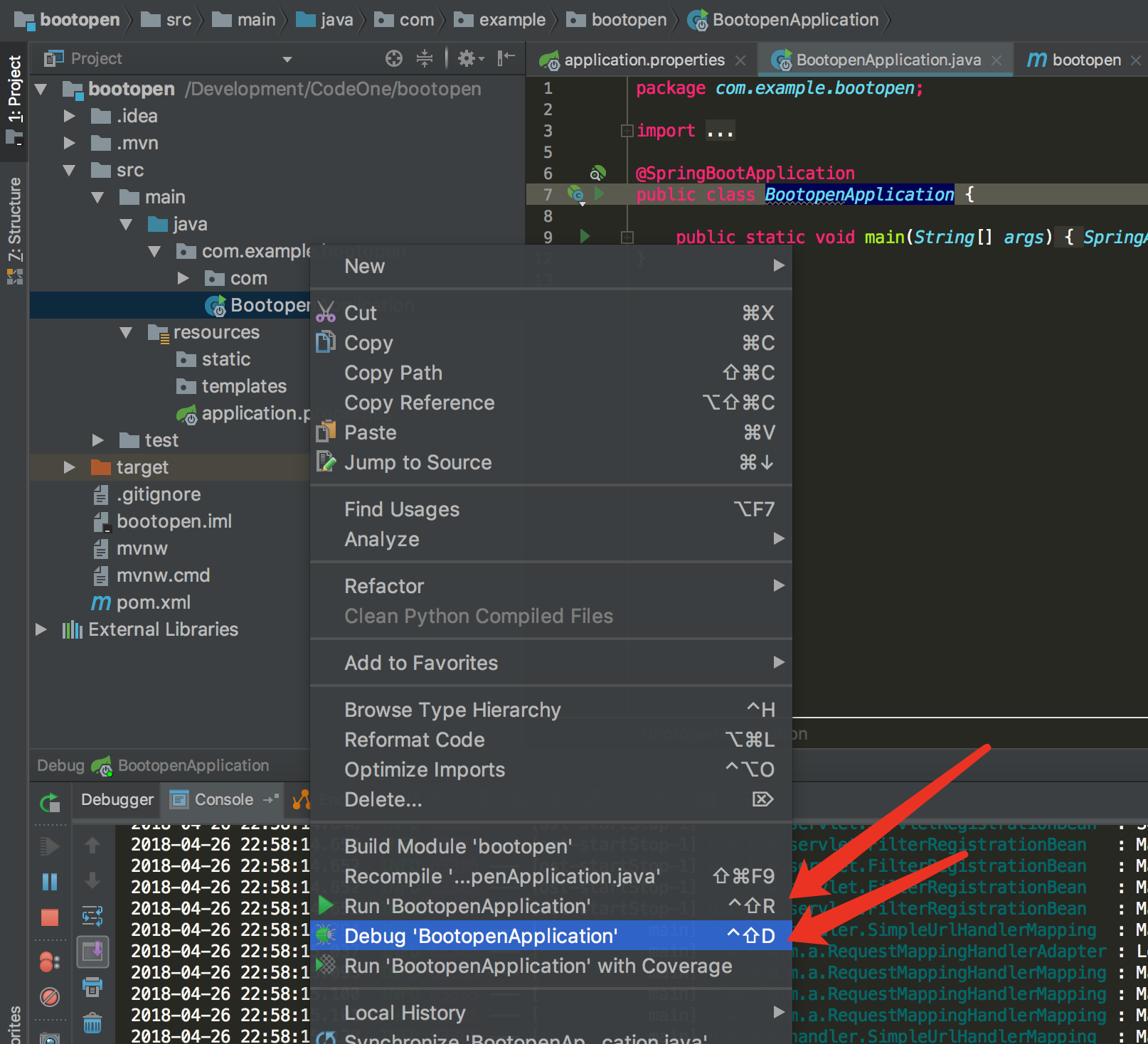Click BootopenApplication breadcrumb in navigation bar

(783, 20)
